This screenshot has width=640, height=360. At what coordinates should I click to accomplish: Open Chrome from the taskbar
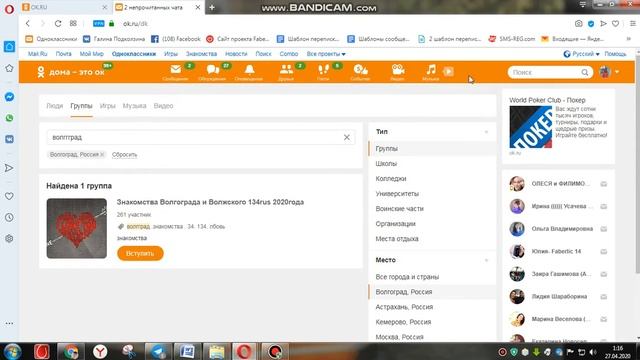(x=71, y=351)
